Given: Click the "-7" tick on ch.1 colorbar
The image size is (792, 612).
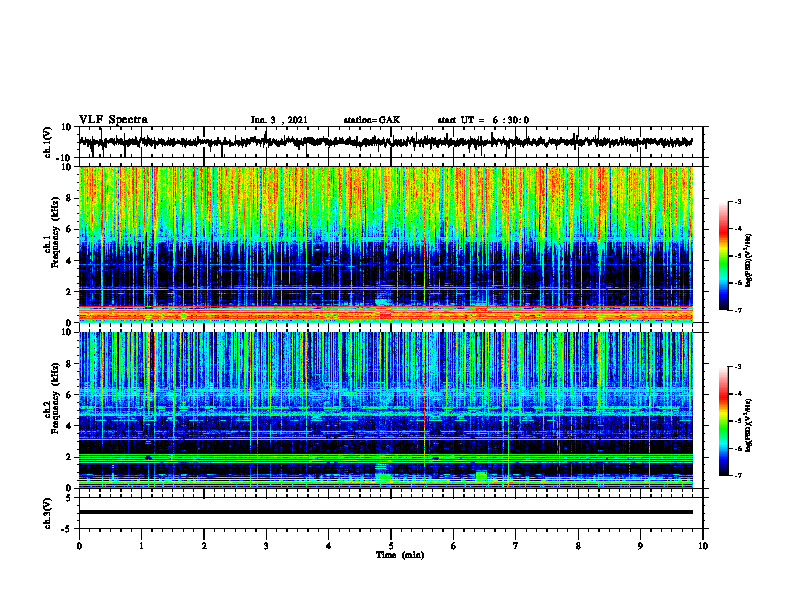Looking at the screenshot, I should click(737, 310).
